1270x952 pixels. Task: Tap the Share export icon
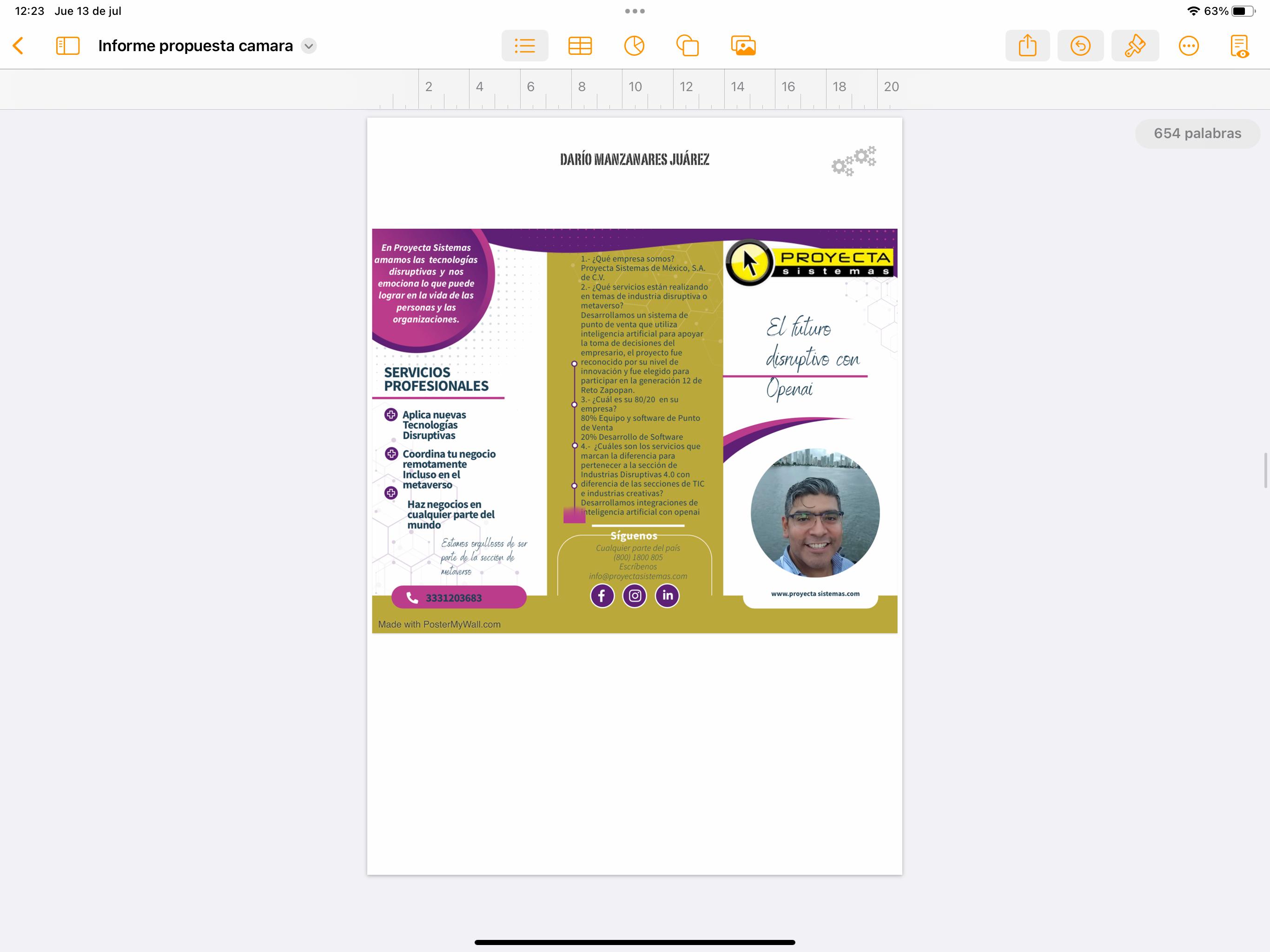click(x=1027, y=46)
